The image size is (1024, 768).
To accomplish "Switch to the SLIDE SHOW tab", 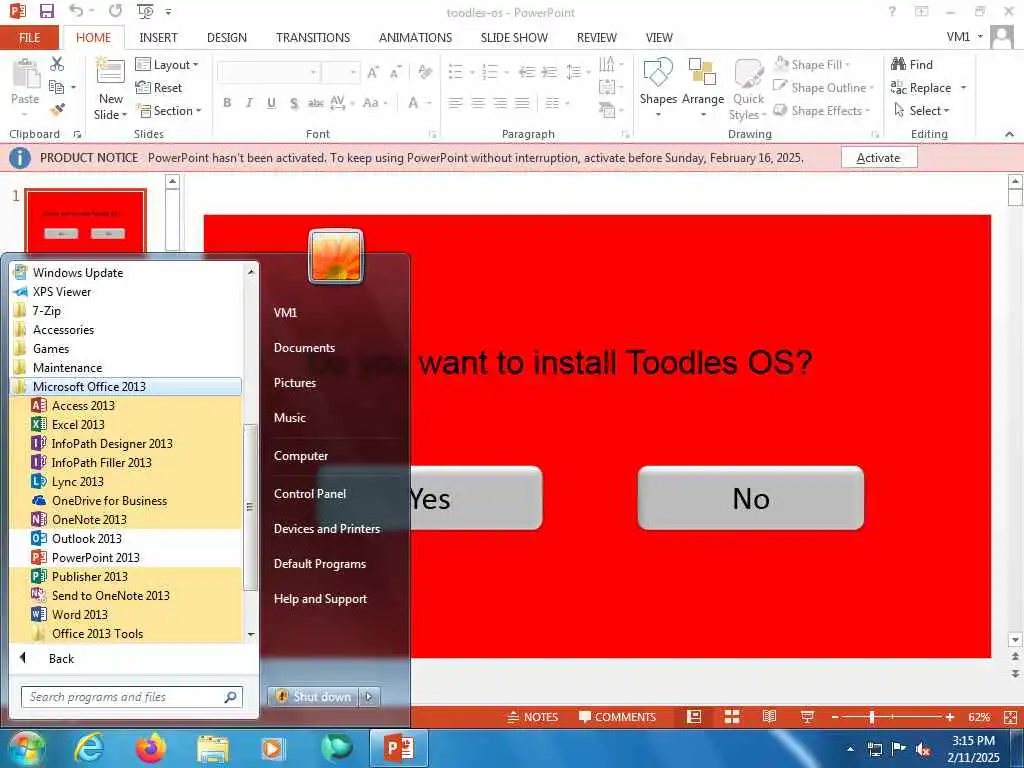I will [x=514, y=37].
